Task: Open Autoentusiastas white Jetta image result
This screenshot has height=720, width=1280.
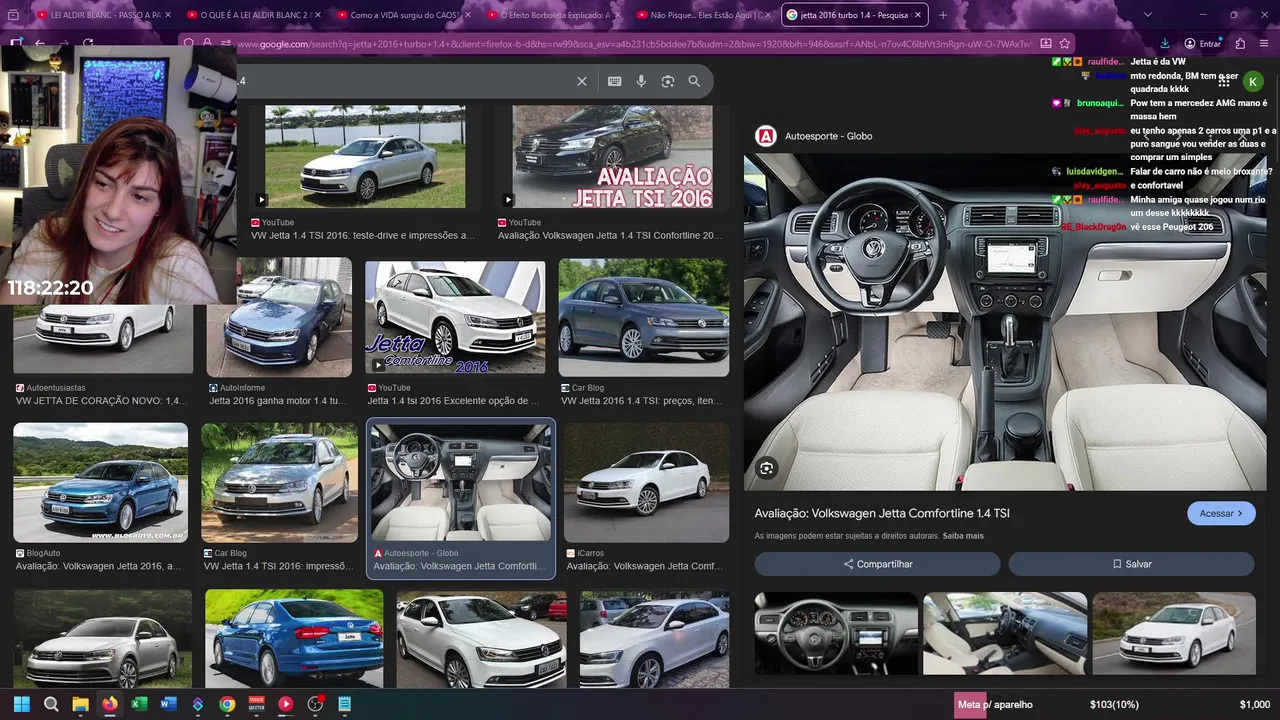Action: [103, 340]
